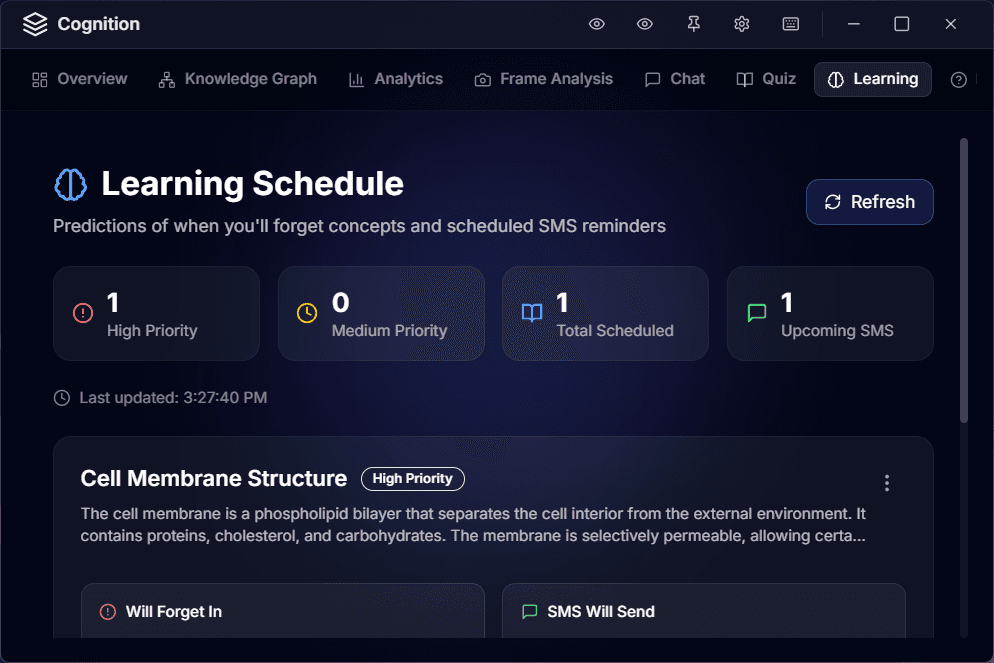Click the Cognition app logo icon
Screen dimensions: 994x663
tap(35, 24)
